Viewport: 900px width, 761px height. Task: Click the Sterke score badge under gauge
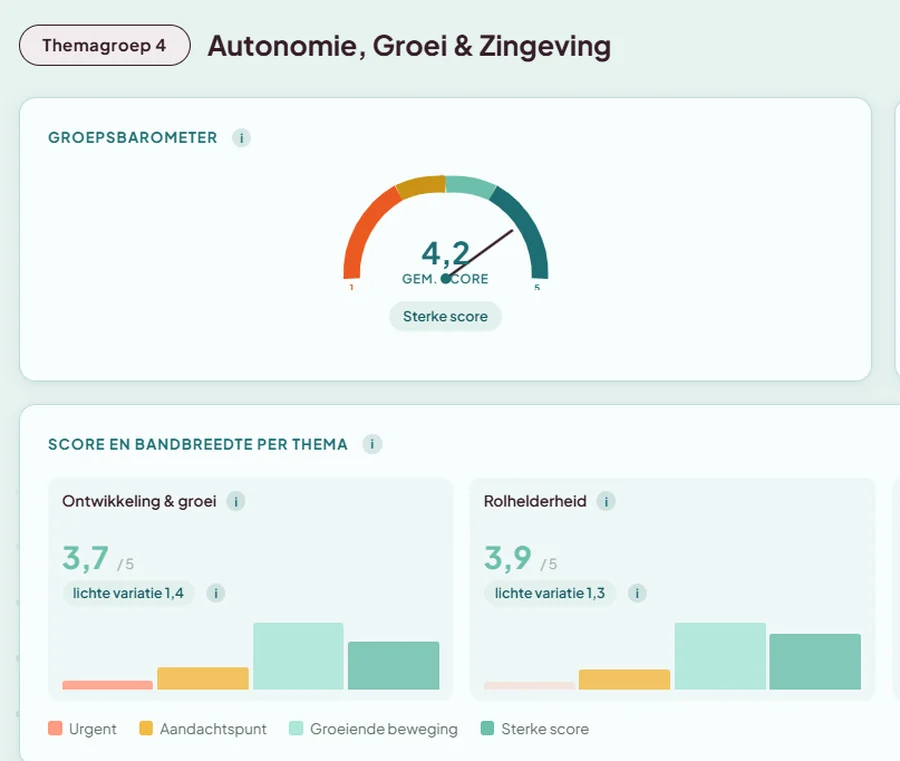tap(445, 316)
